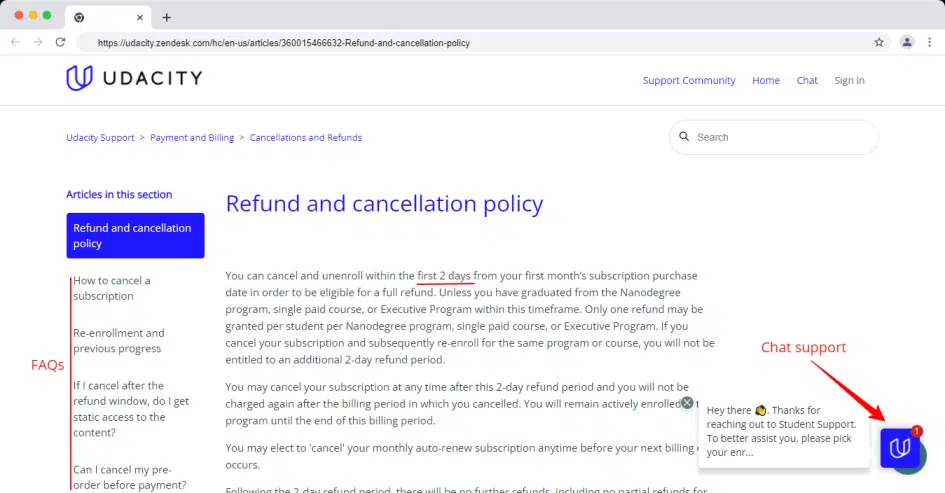Open the Payment and Billing breadcrumb
Image resolution: width=945 pixels, height=493 pixels.
pyautogui.click(x=192, y=138)
